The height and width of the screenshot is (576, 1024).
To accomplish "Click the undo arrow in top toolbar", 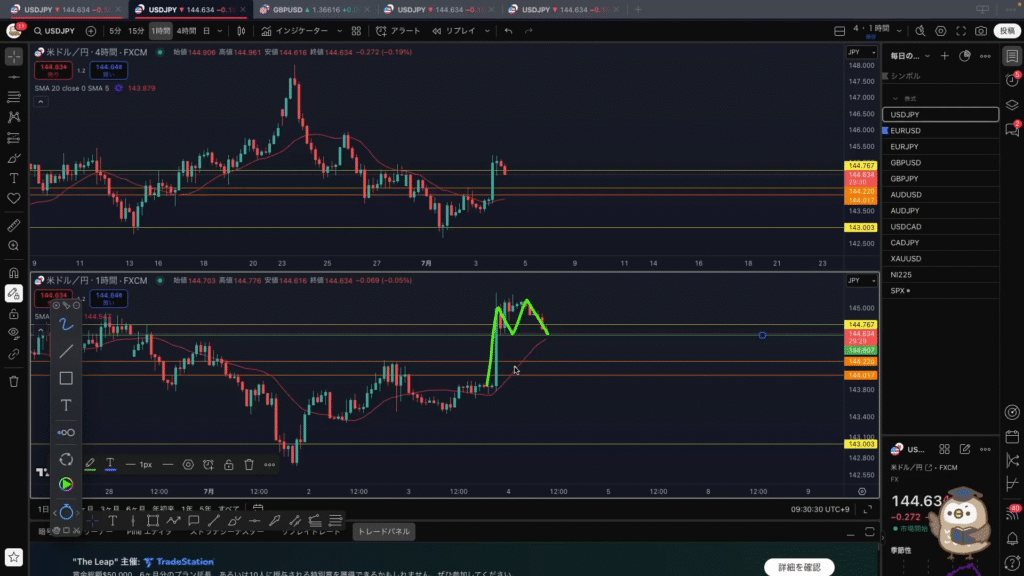I will [x=508, y=31].
